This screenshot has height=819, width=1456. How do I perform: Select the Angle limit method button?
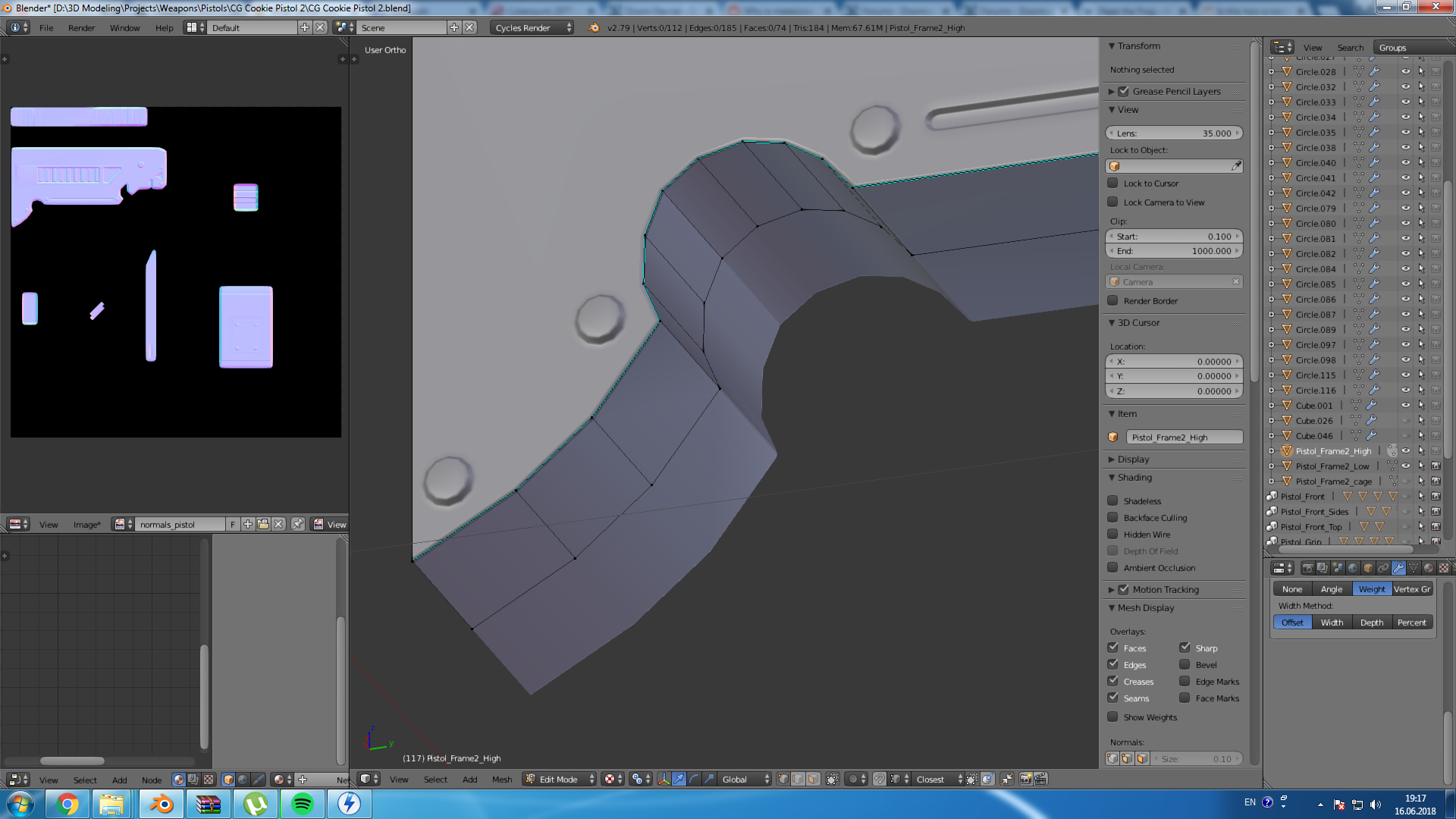[x=1331, y=589]
